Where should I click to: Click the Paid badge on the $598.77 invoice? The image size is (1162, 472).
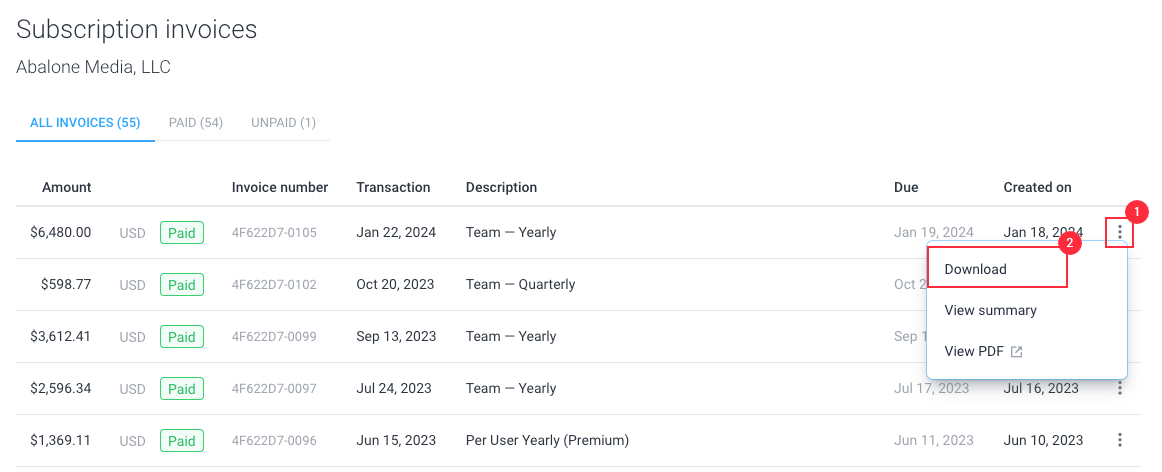tap(182, 285)
